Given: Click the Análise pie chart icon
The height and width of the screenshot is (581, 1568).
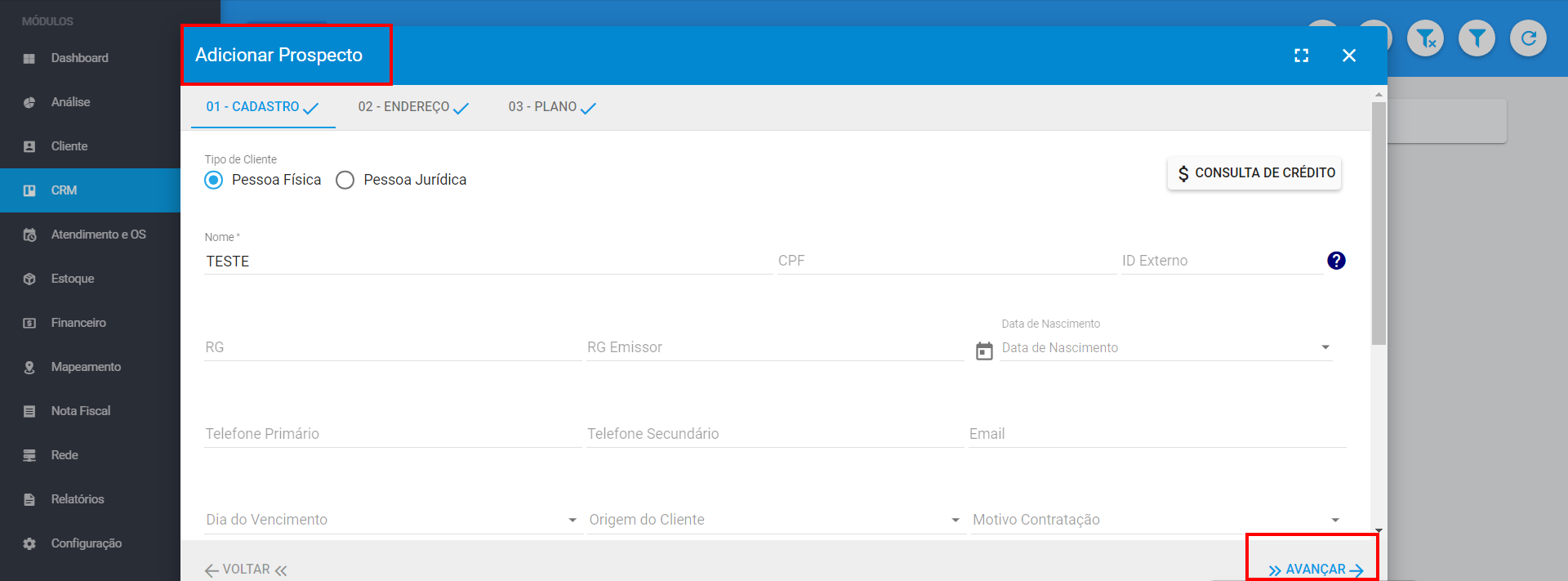Looking at the screenshot, I should pyautogui.click(x=29, y=102).
